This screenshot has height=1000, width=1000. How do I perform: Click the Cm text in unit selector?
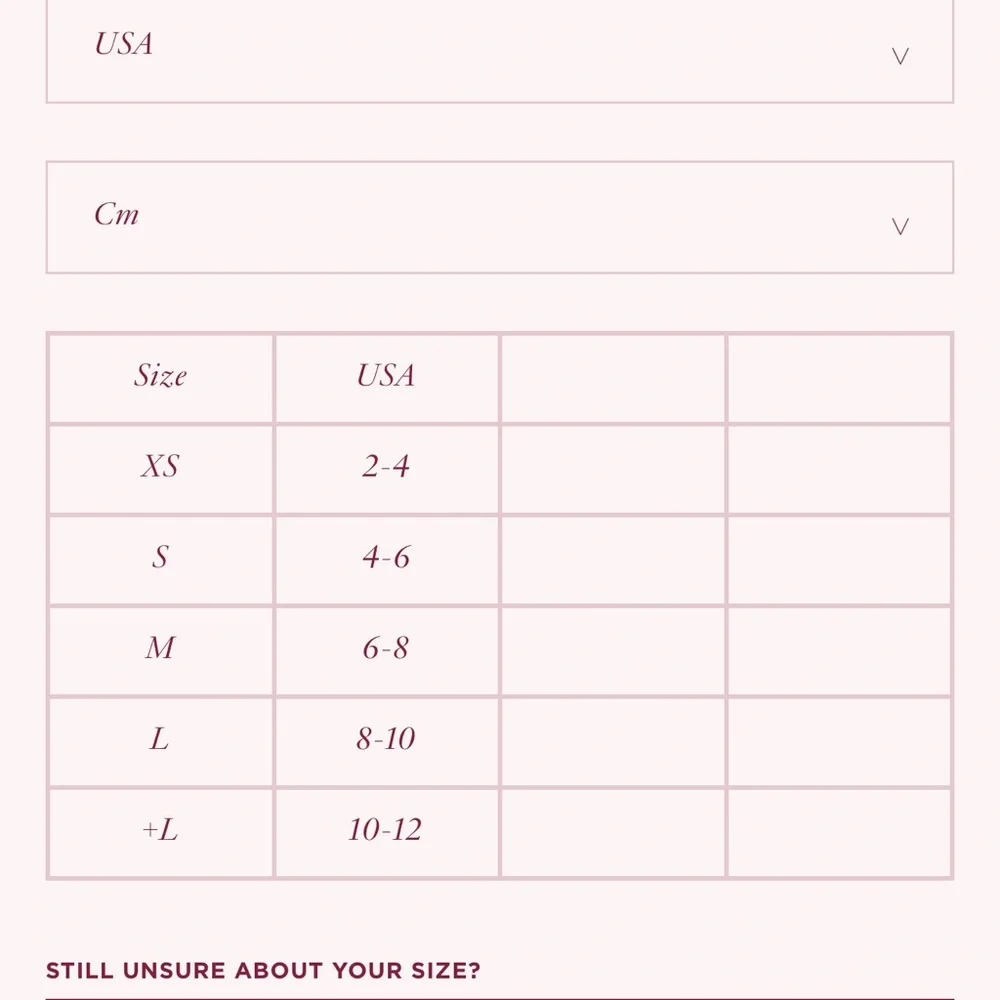(116, 214)
